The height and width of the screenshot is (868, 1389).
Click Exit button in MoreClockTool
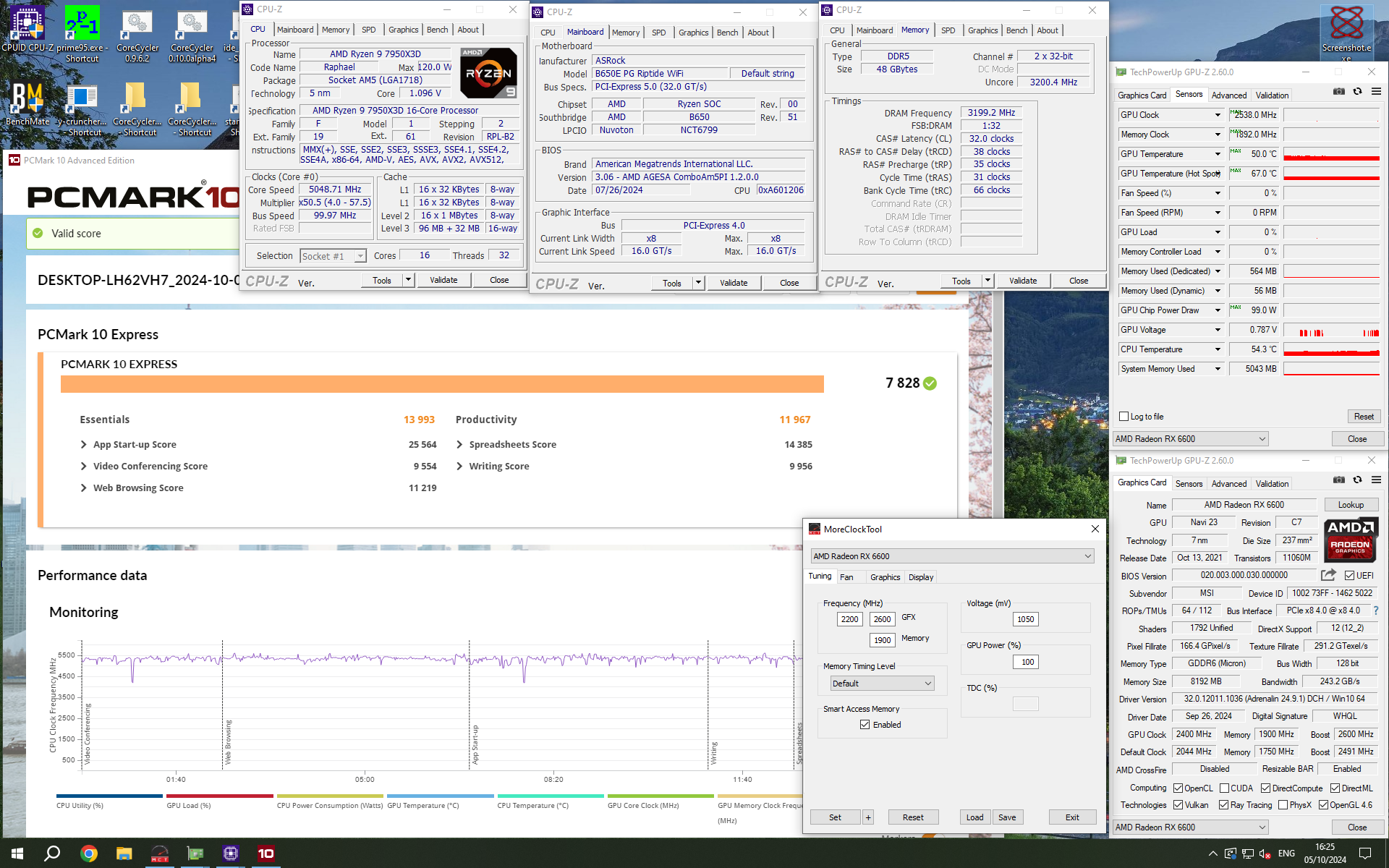click(1072, 817)
